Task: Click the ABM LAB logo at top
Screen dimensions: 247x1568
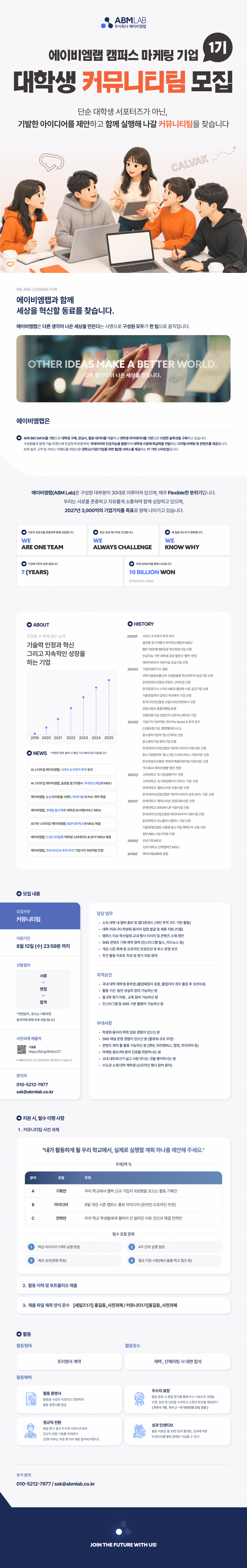Action: pyautogui.click(x=123, y=23)
